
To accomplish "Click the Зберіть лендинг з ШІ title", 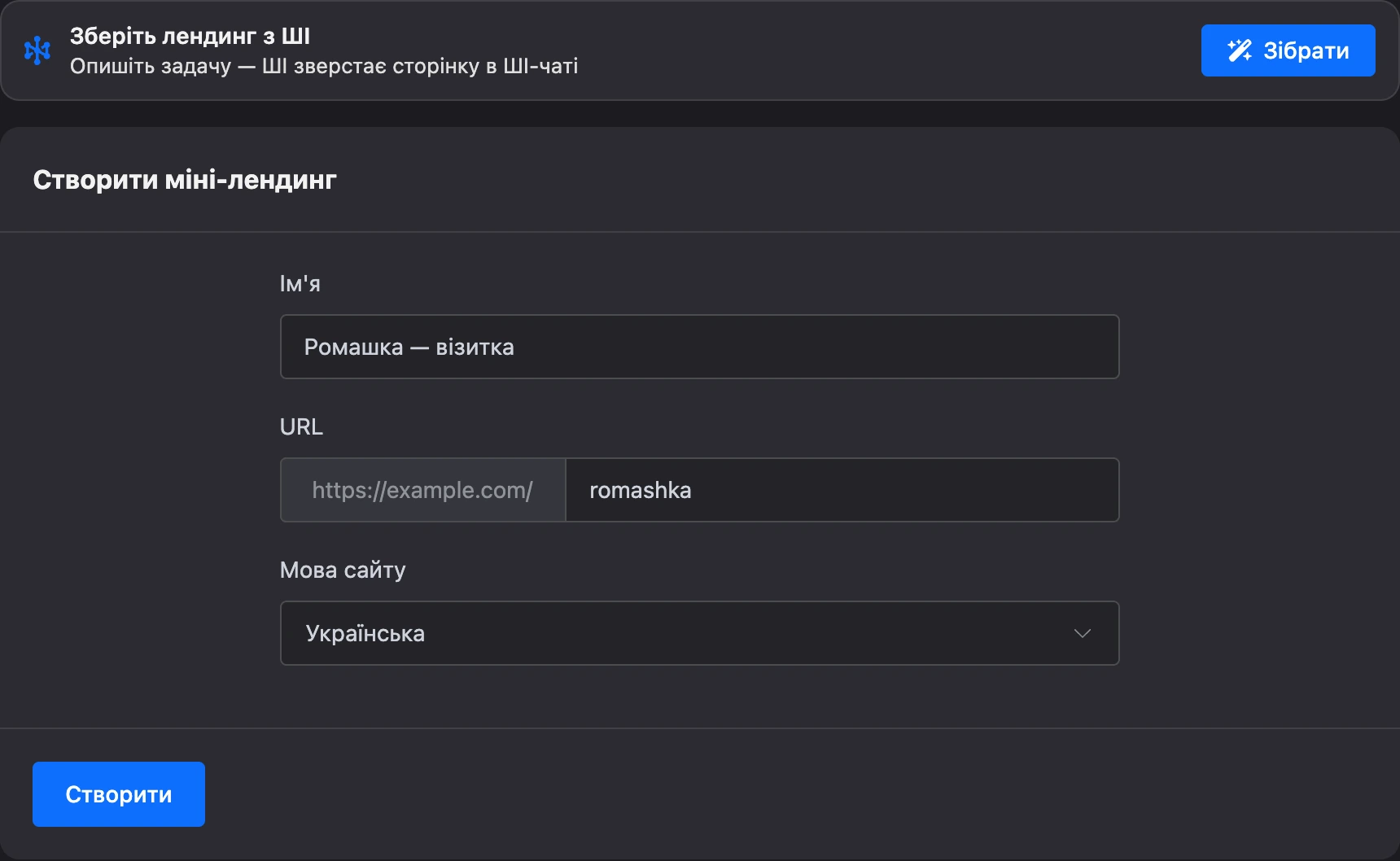I will pyautogui.click(x=190, y=36).
